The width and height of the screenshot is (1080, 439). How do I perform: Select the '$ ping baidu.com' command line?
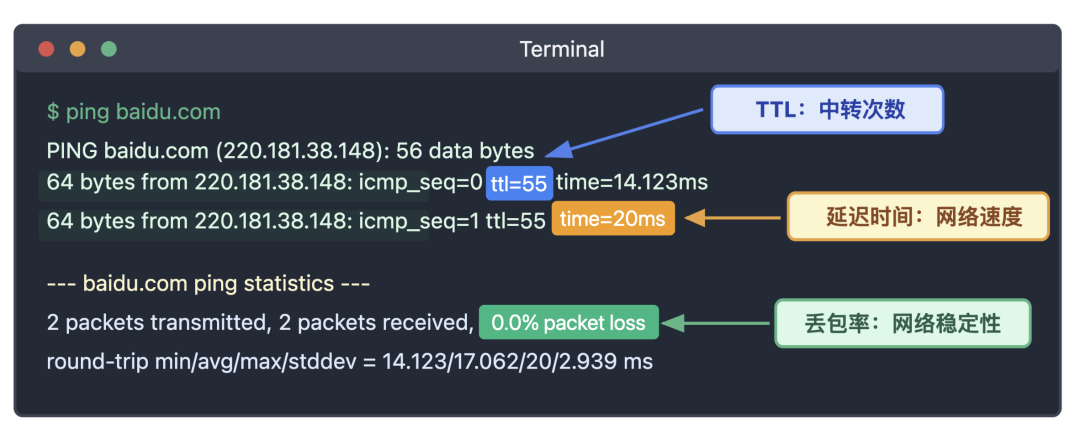coord(133,112)
